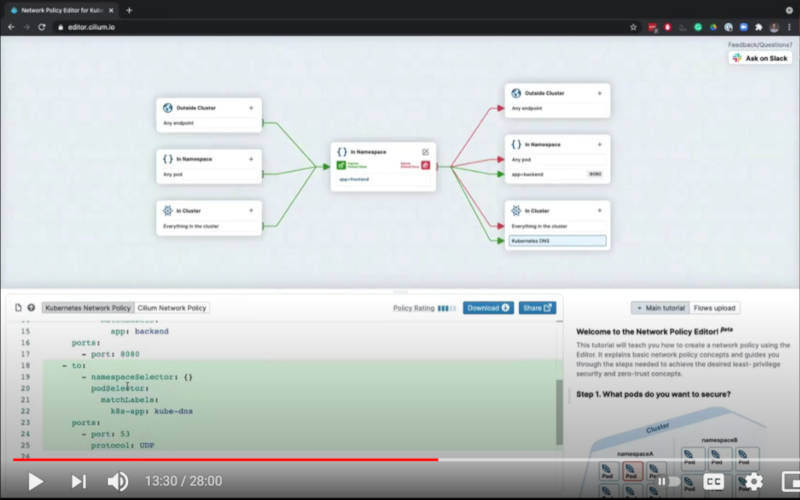Click the panel resize handle above editor
The width and height of the screenshot is (800, 500).
(401, 292)
